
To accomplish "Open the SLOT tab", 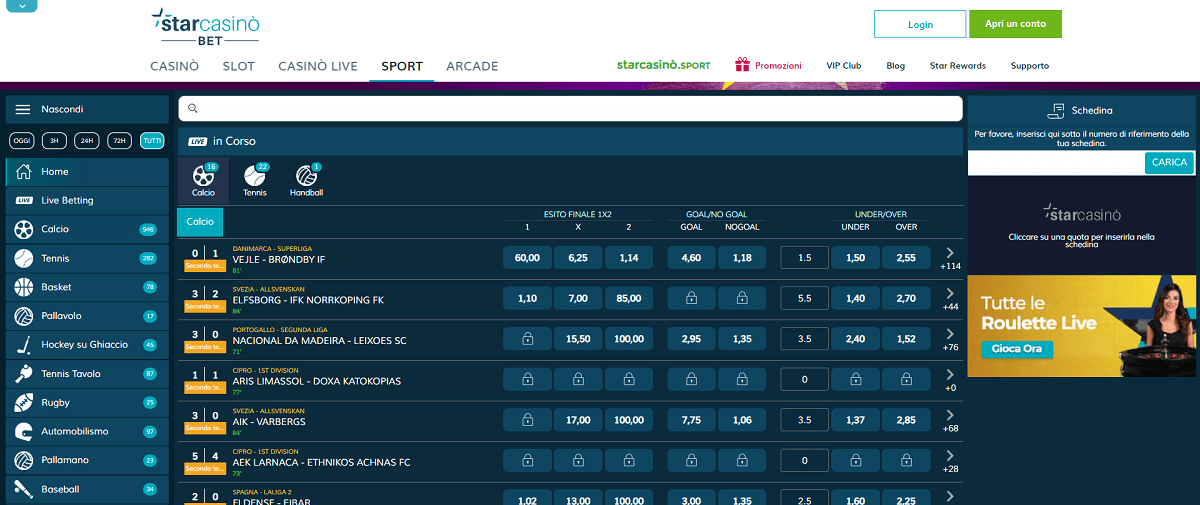I will (238, 66).
